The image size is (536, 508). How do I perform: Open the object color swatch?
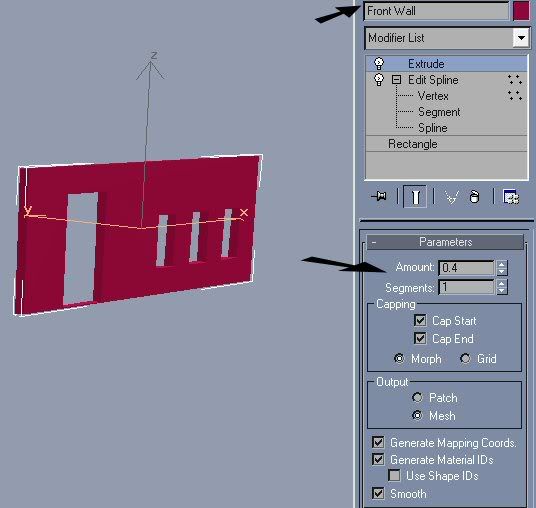[x=521, y=11]
